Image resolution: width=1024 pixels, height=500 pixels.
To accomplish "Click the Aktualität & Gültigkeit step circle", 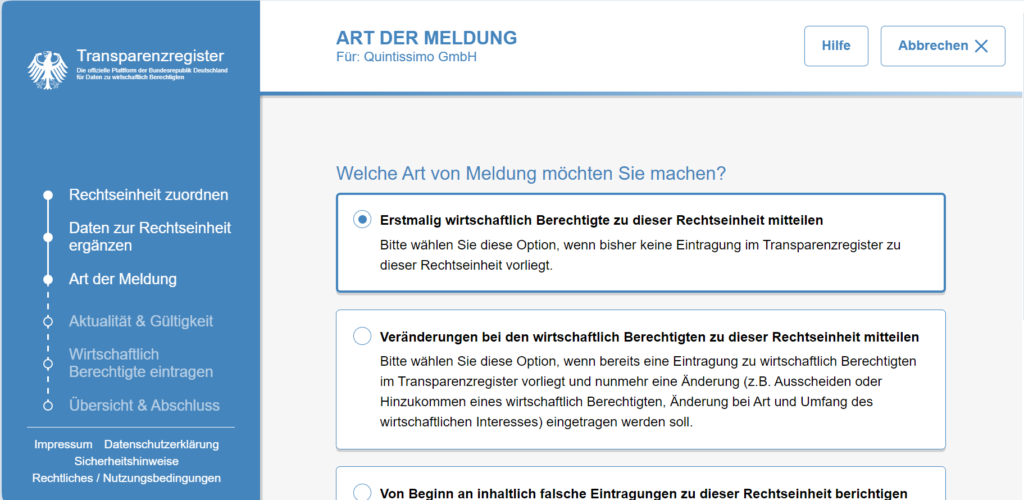I will coord(47,322).
